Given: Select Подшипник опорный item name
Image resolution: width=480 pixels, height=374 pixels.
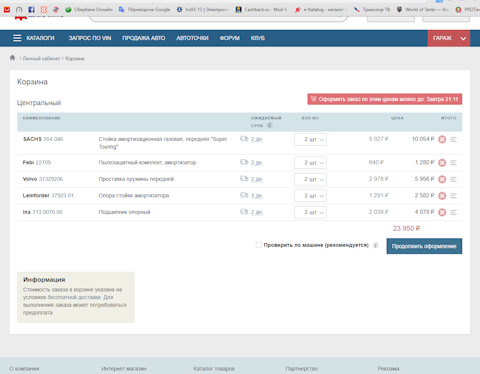Looking at the screenshot, I should click(x=124, y=212).
